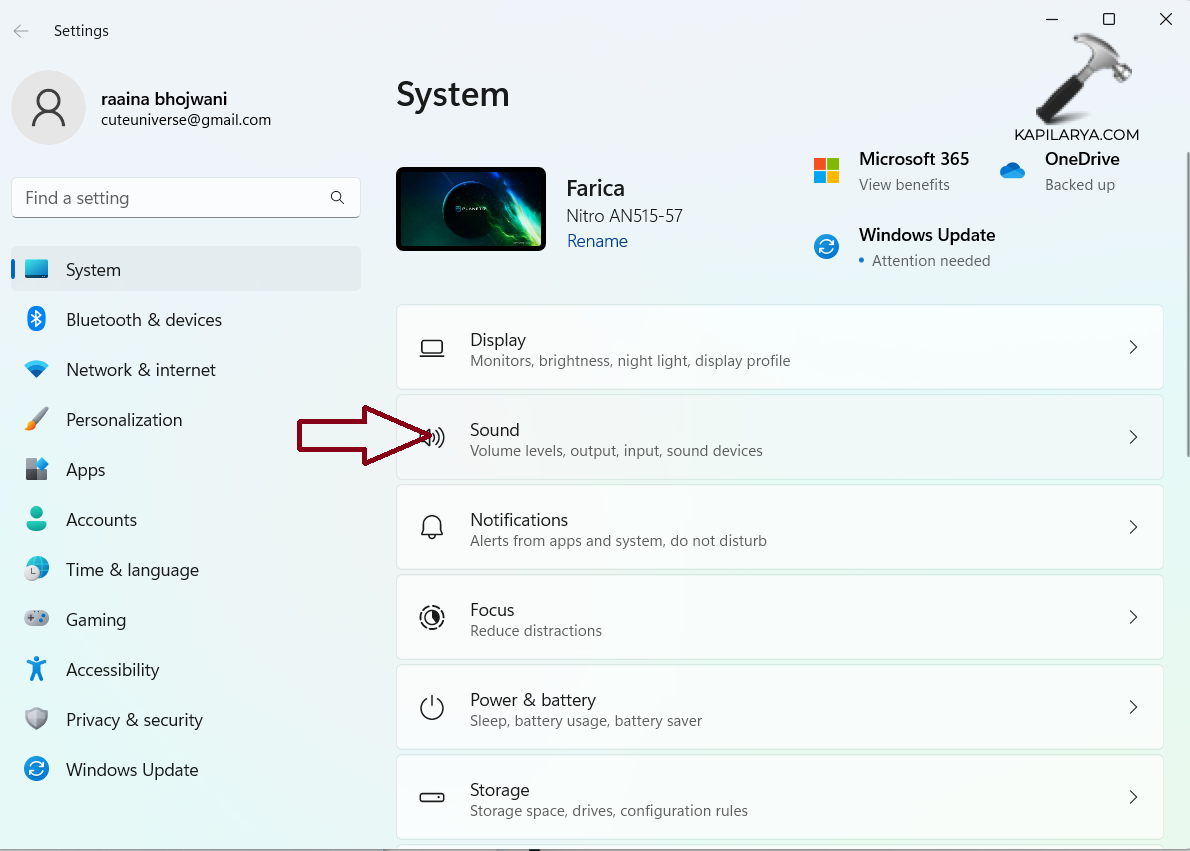Click the Microsoft 365 logo icon

pyautogui.click(x=826, y=171)
